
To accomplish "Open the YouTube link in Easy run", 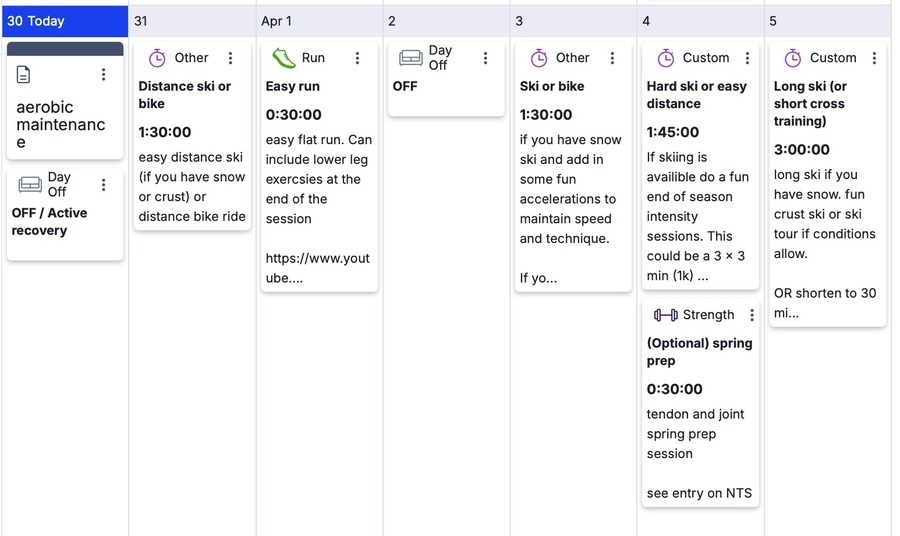I will click(x=317, y=268).
